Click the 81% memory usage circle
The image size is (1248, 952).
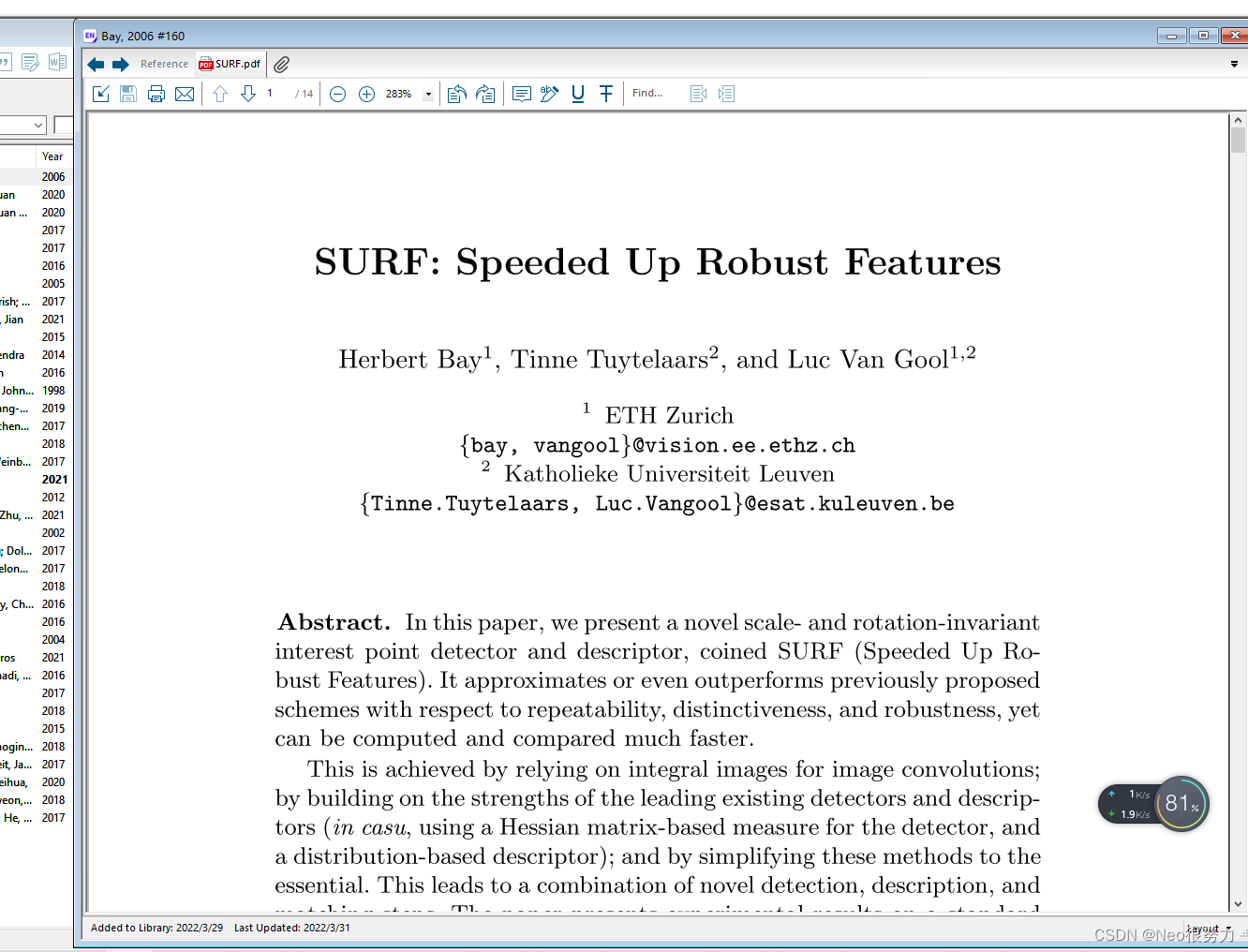click(1181, 803)
